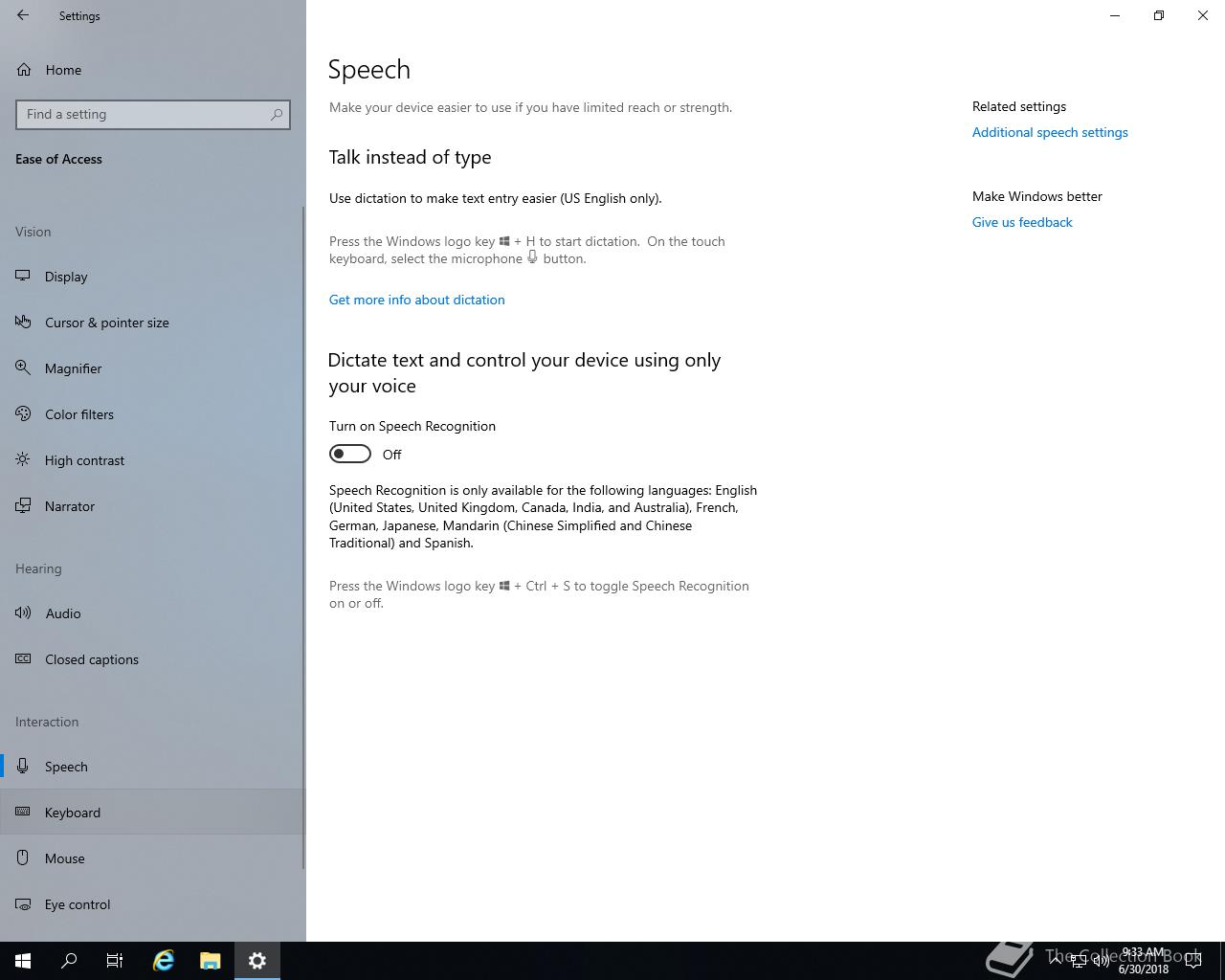Open taskbar Search
Image resolution: width=1225 pixels, height=980 pixels.
click(x=69, y=961)
